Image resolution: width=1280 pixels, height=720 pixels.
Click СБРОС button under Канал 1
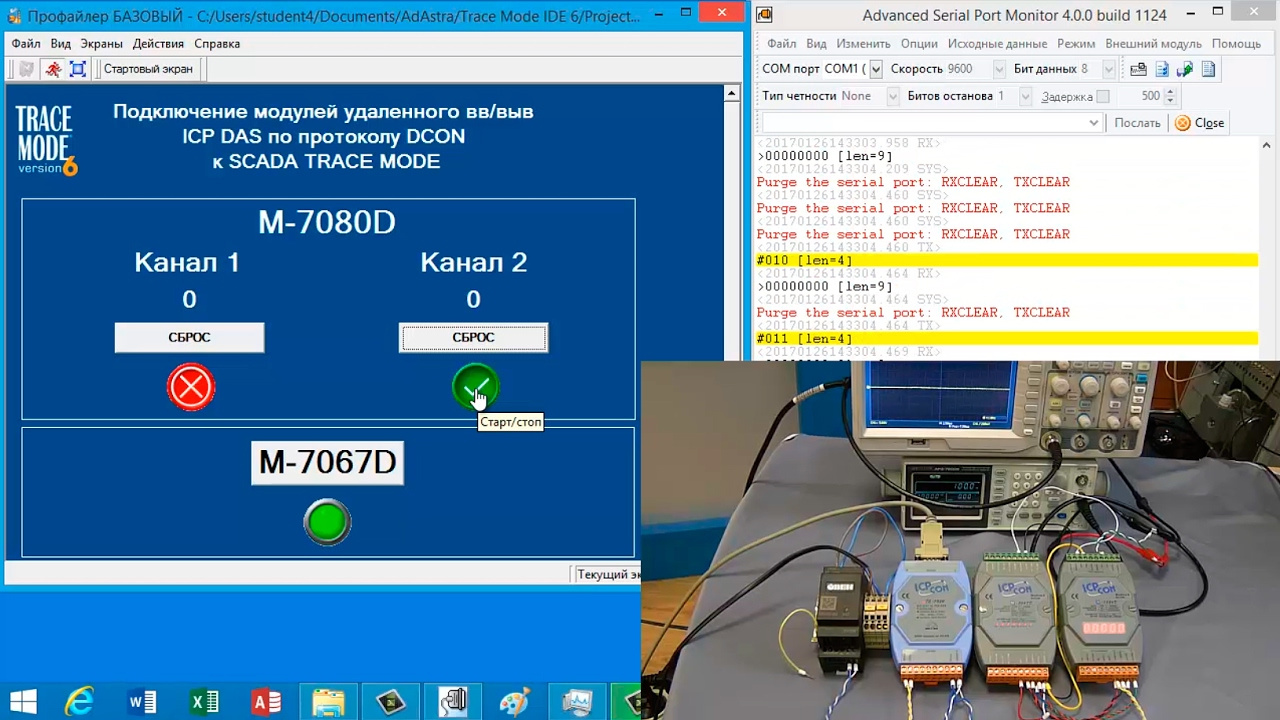tap(189, 338)
